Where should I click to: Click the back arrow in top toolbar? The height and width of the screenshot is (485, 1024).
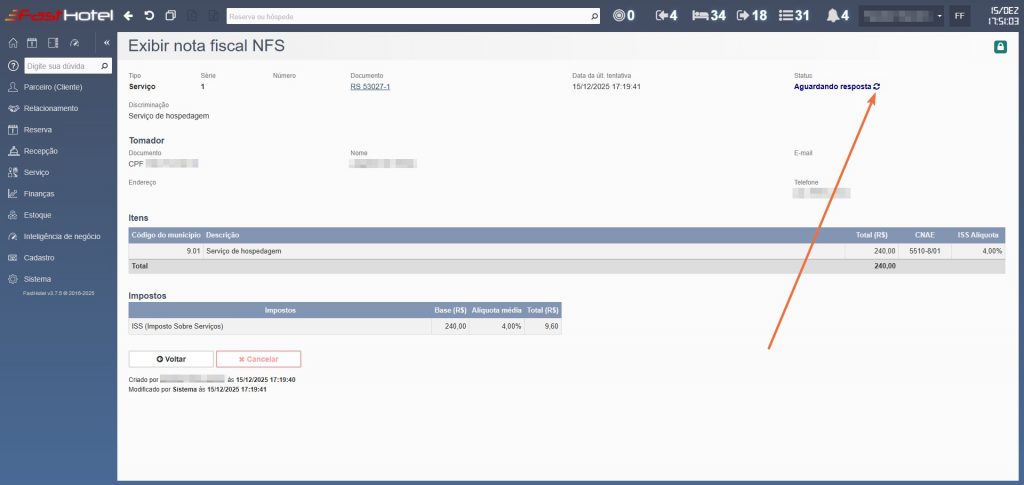(x=128, y=16)
